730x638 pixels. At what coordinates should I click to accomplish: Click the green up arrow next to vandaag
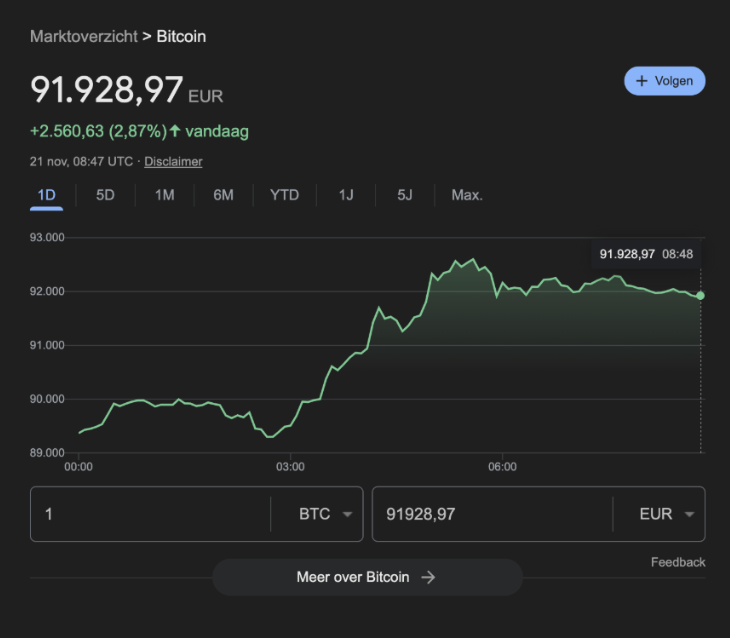(175, 131)
